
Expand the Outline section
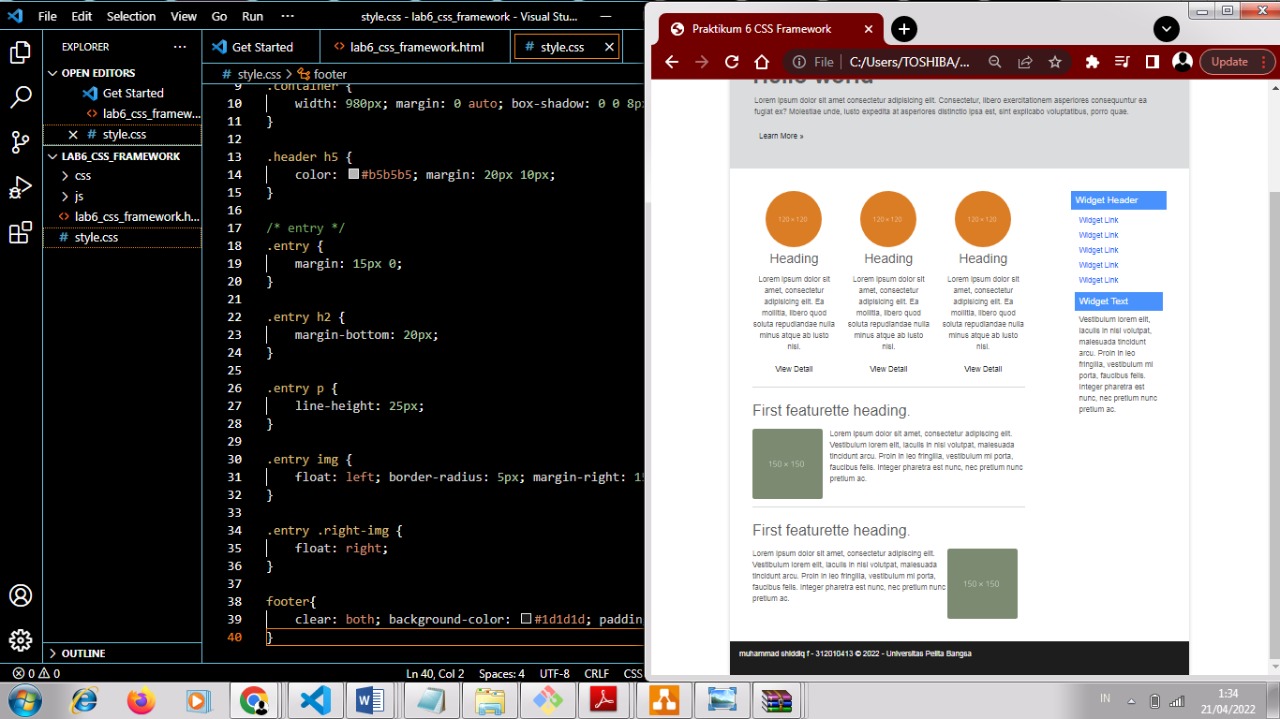[122, 653]
